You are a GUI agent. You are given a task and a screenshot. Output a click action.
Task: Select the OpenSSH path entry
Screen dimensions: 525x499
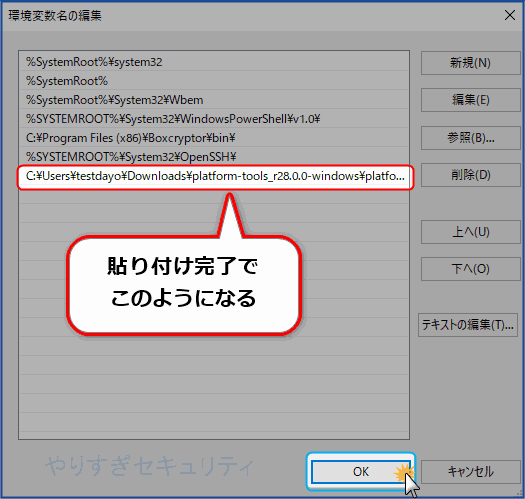coord(214,157)
